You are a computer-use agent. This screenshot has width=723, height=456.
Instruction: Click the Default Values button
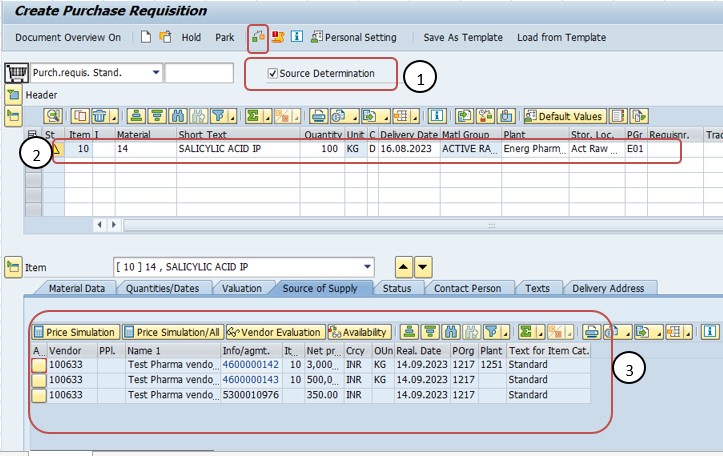click(564, 116)
